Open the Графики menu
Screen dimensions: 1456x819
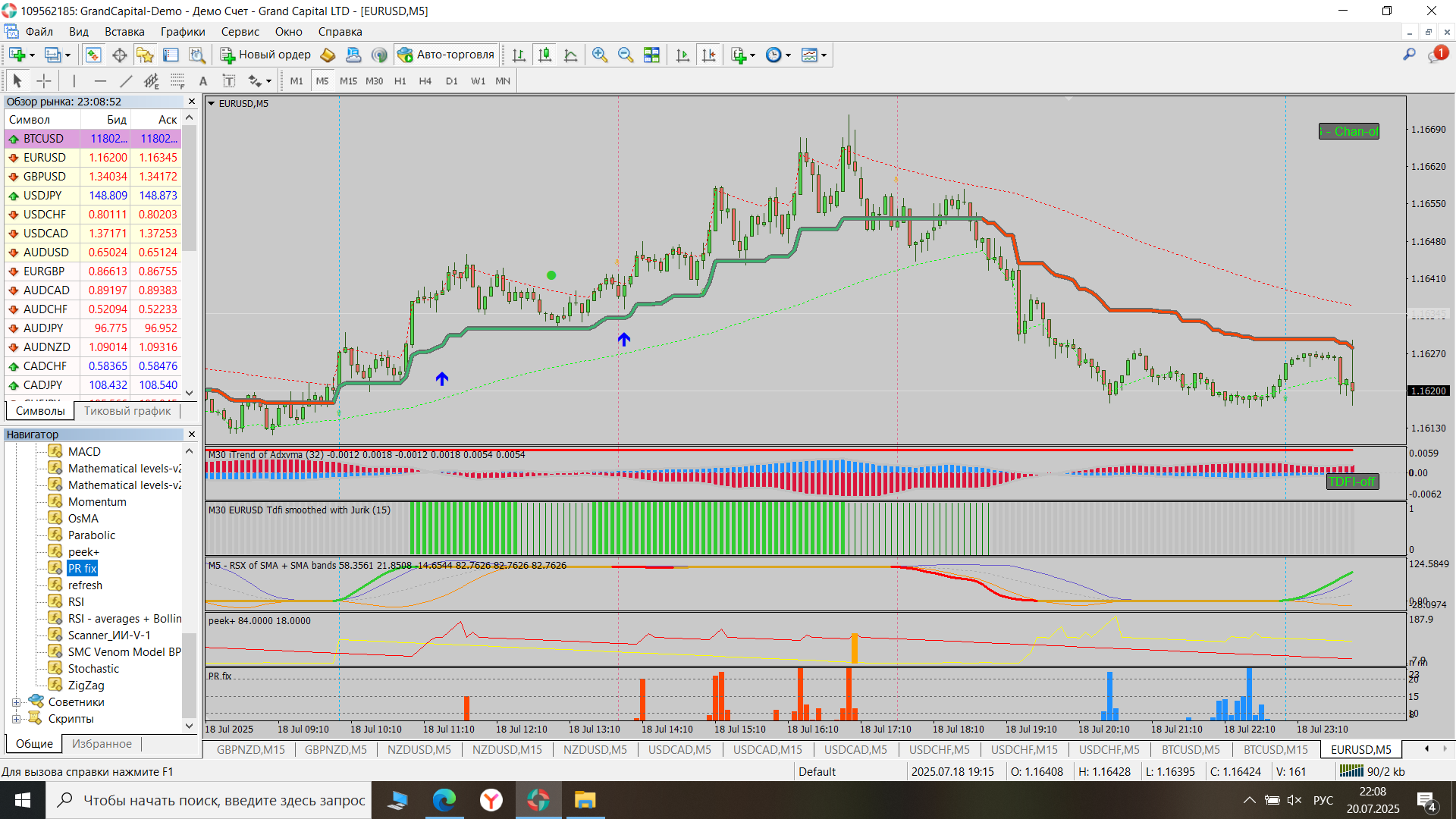click(182, 32)
